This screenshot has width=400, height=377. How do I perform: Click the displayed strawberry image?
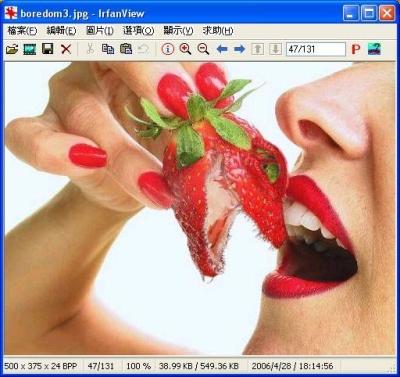coord(200,208)
